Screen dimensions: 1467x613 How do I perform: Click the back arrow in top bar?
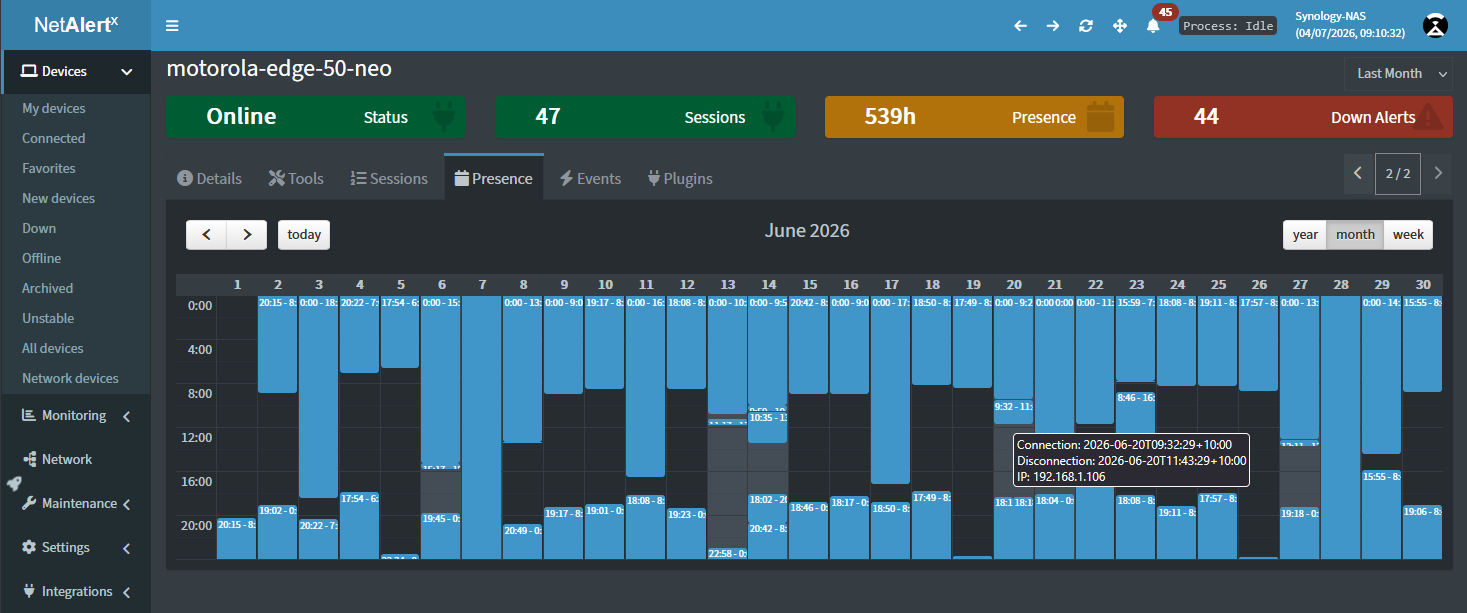point(1020,26)
